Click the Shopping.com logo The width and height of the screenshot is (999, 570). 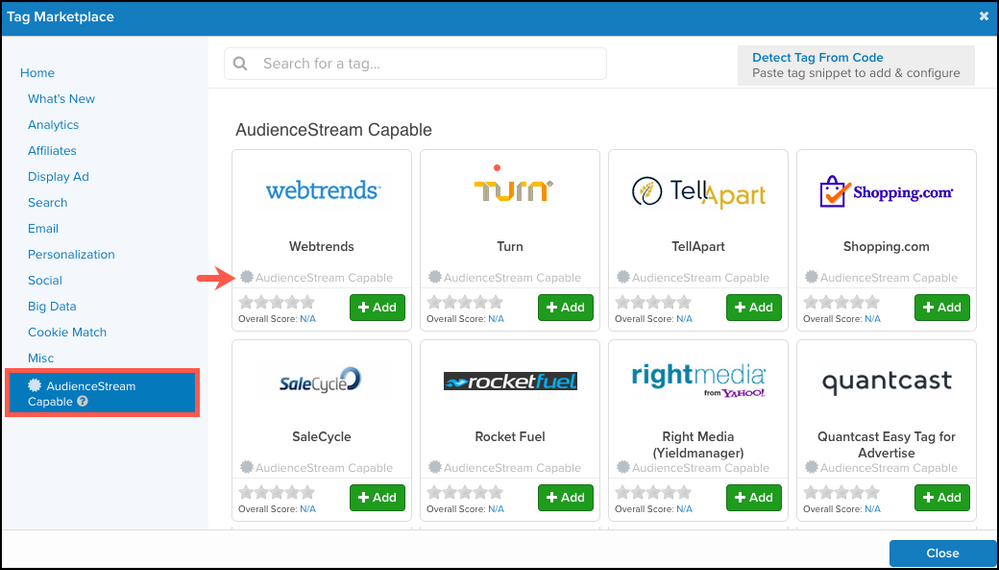coord(886,192)
